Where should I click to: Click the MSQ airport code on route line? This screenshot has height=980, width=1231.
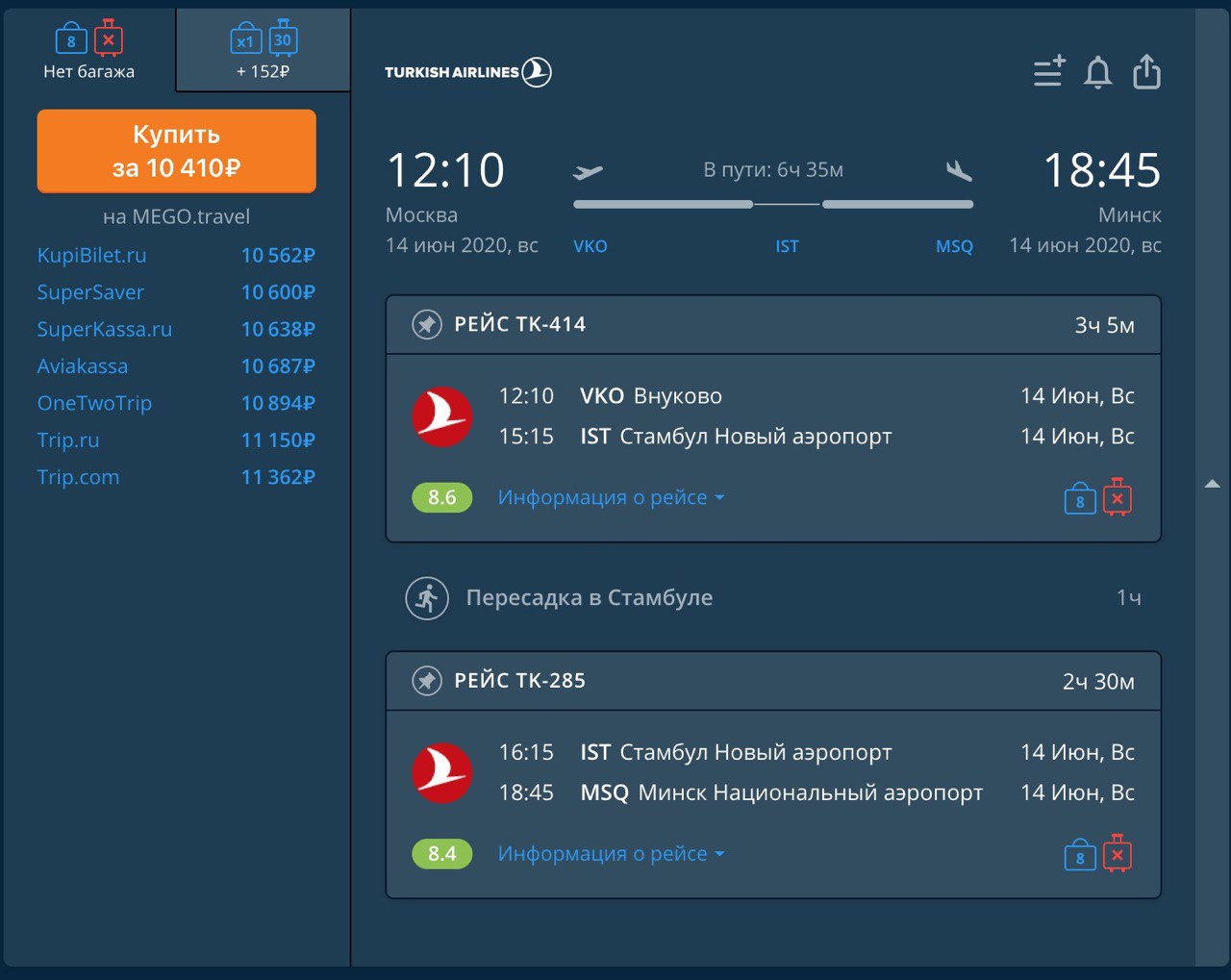tap(954, 246)
